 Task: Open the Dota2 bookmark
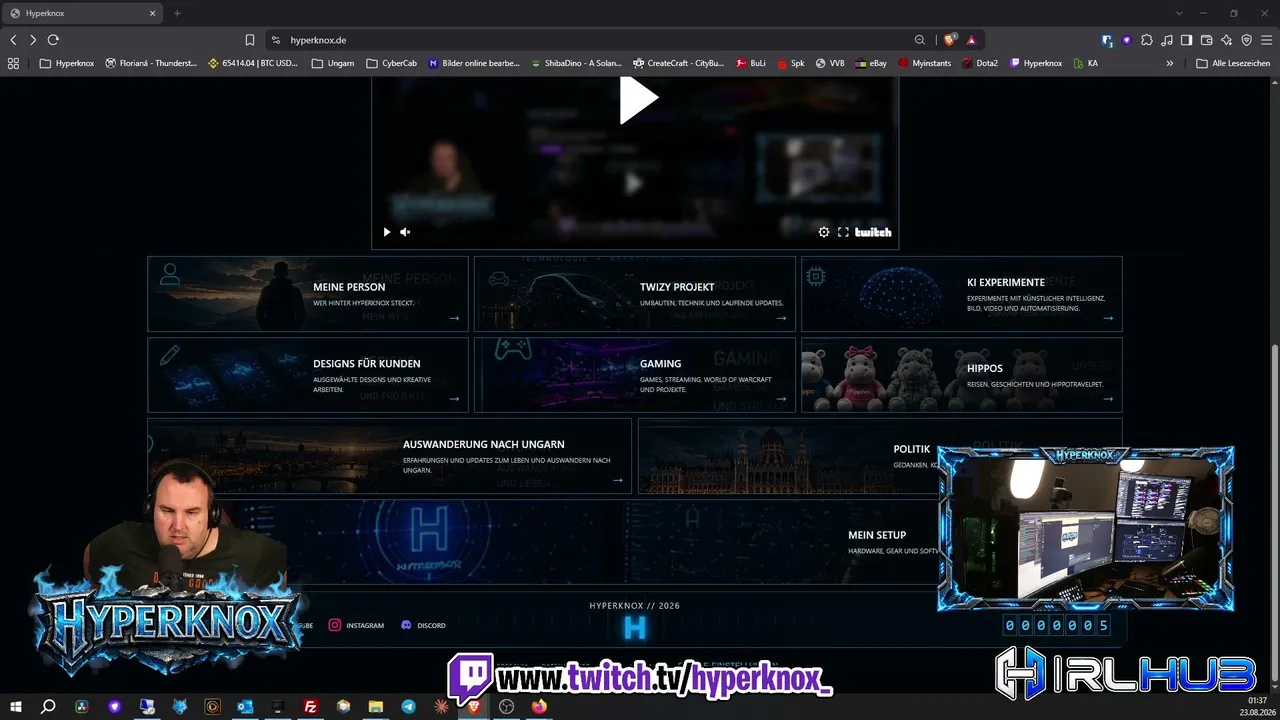pos(980,63)
